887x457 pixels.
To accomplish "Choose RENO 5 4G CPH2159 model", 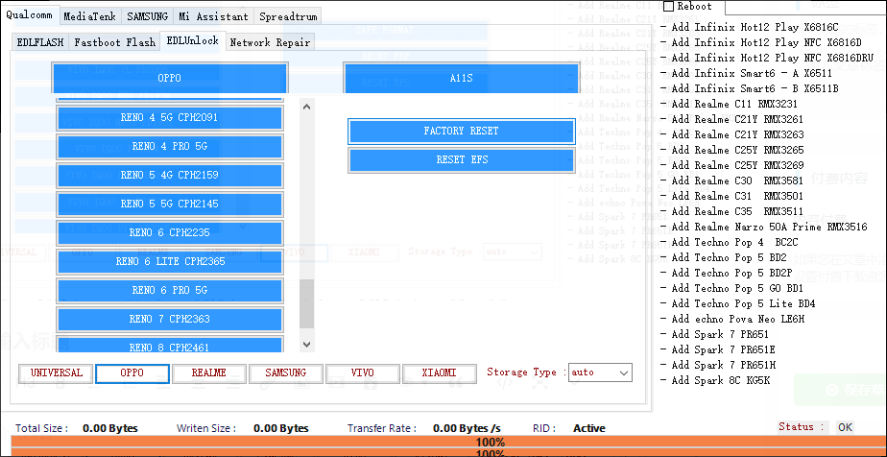I will tap(169, 175).
